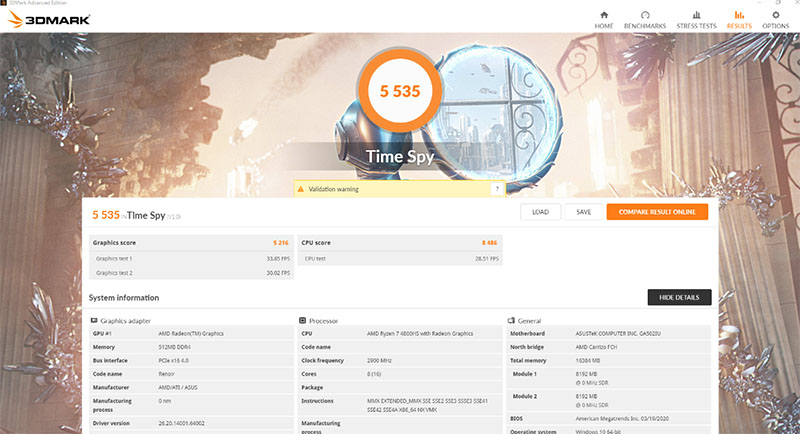The height and width of the screenshot is (434, 800).
Task: Click COMPARE RESULT ONLINE button
Action: 657,212
